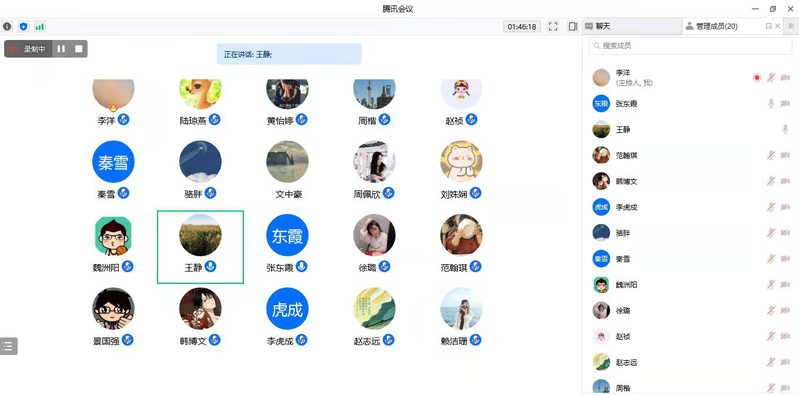Check the green network signal icon
This screenshot has width=799, height=395.
[39, 26]
